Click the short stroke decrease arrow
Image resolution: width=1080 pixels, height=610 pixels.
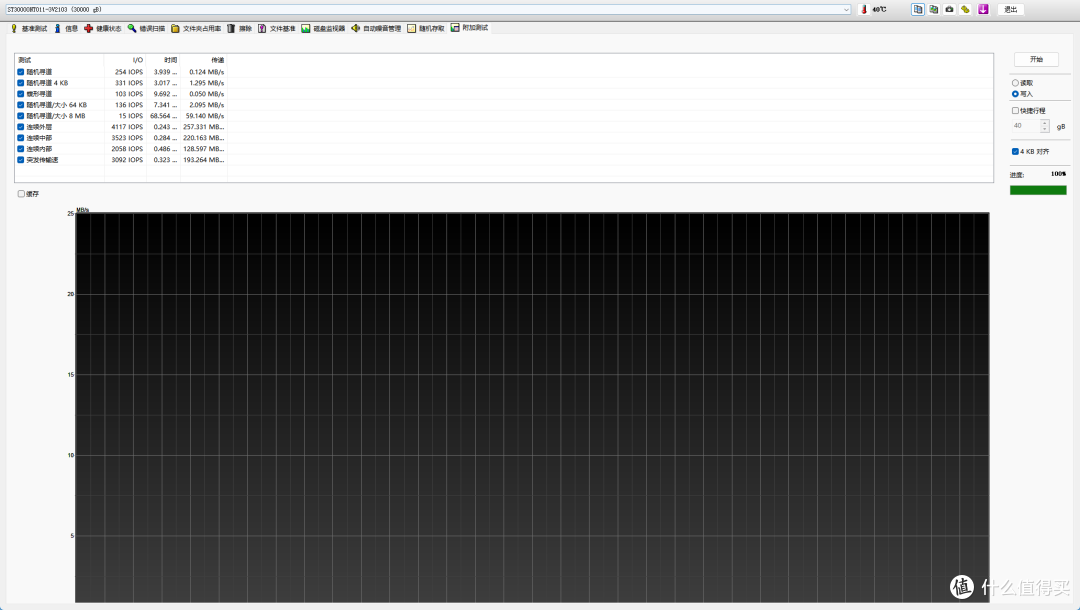(1045, 129)
